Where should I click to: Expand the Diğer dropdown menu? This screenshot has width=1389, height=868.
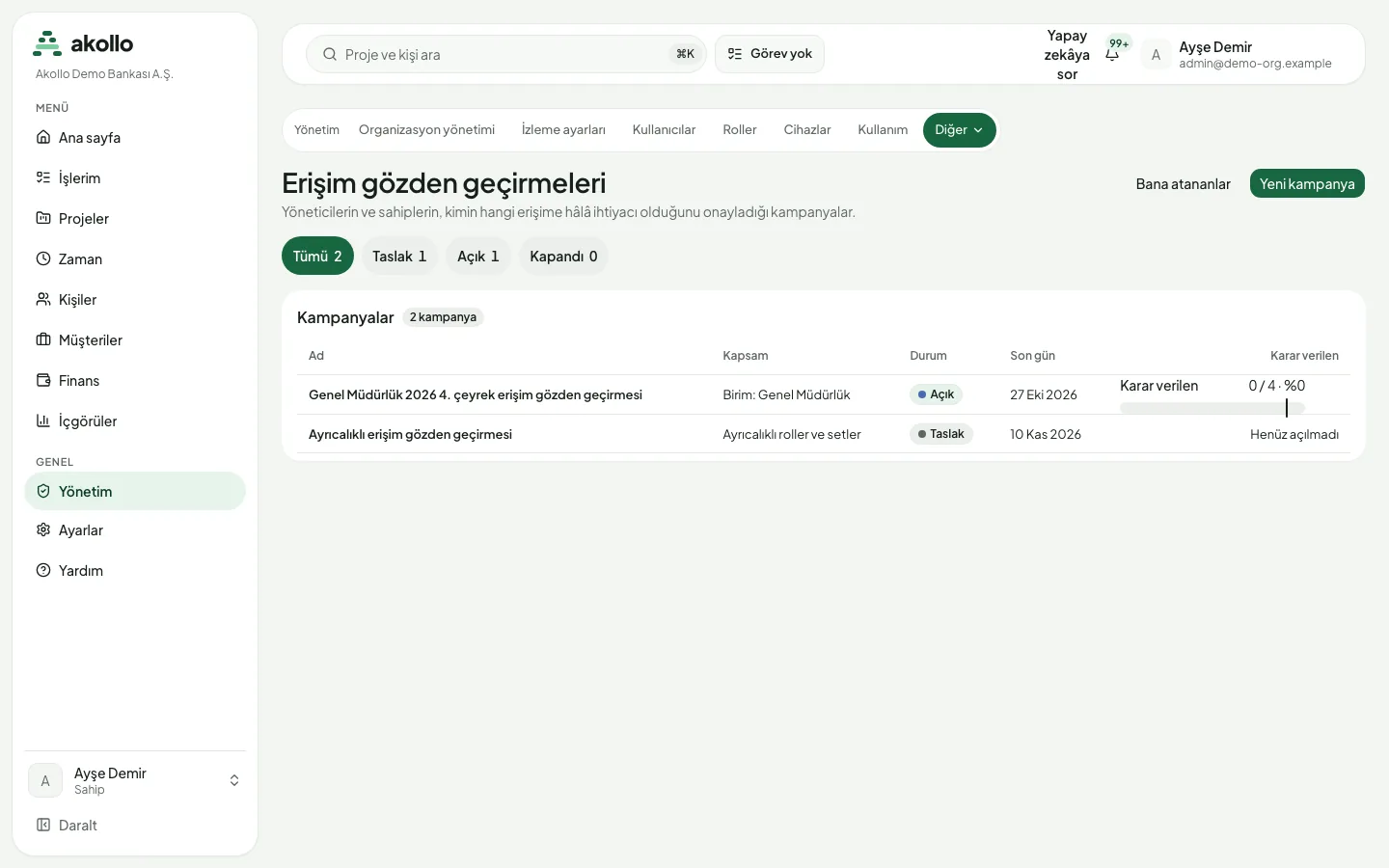point(960,130)
